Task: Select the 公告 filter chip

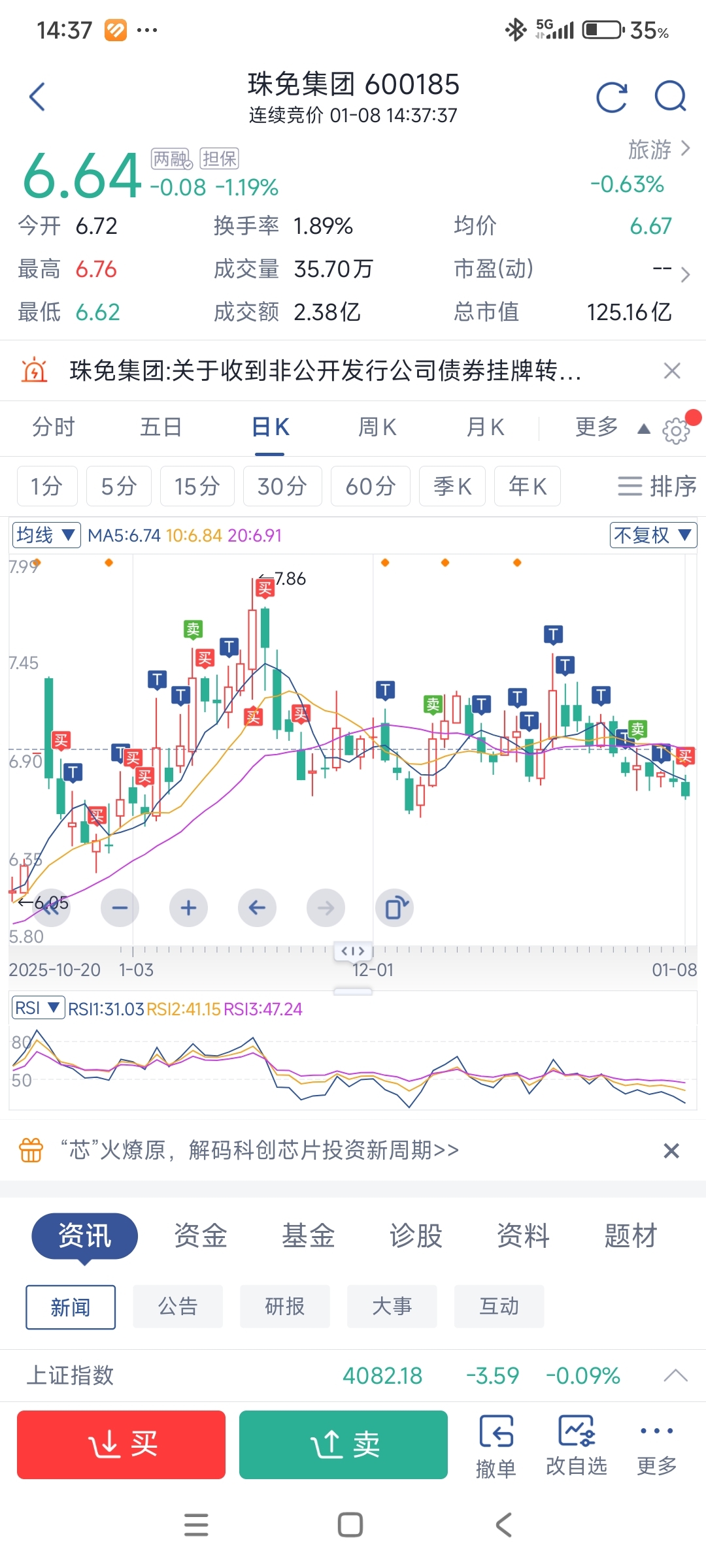Action: [178, 1307]
